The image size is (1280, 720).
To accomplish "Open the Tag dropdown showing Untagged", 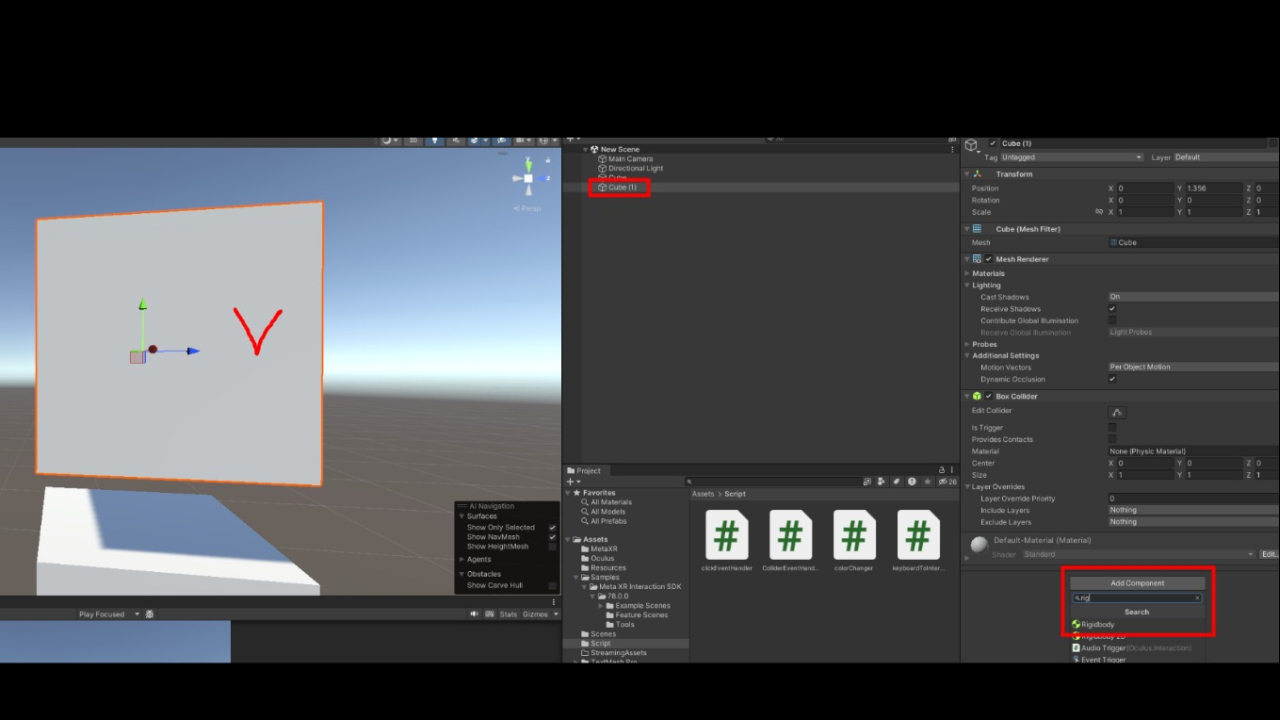I will (x=1072, y=157).
